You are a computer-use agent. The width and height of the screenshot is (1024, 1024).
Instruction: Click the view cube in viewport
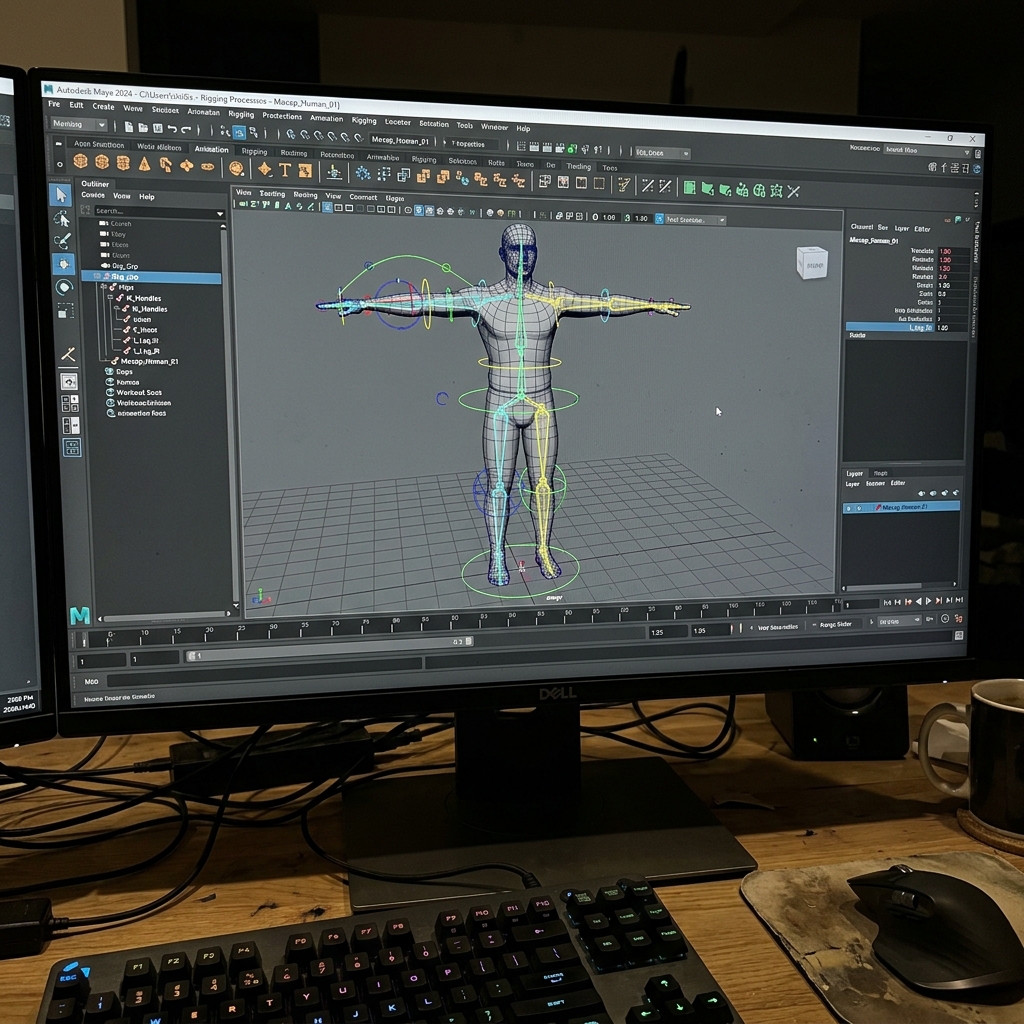[812, 263]
